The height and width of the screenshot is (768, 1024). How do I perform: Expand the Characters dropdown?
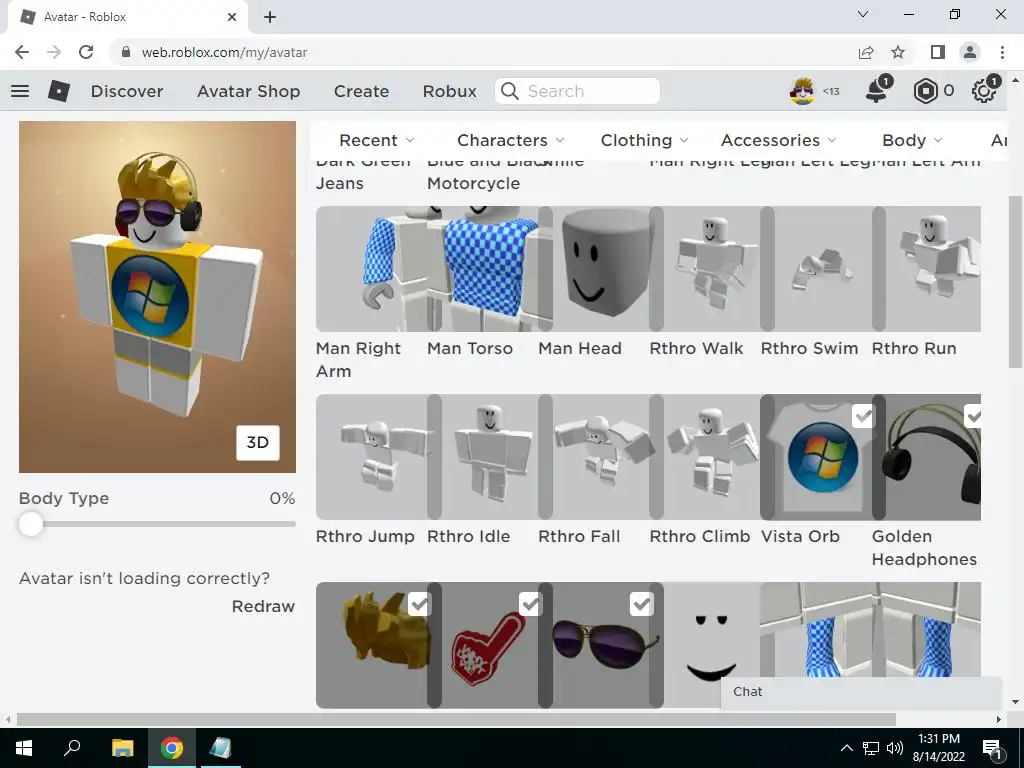coord(511,140)
